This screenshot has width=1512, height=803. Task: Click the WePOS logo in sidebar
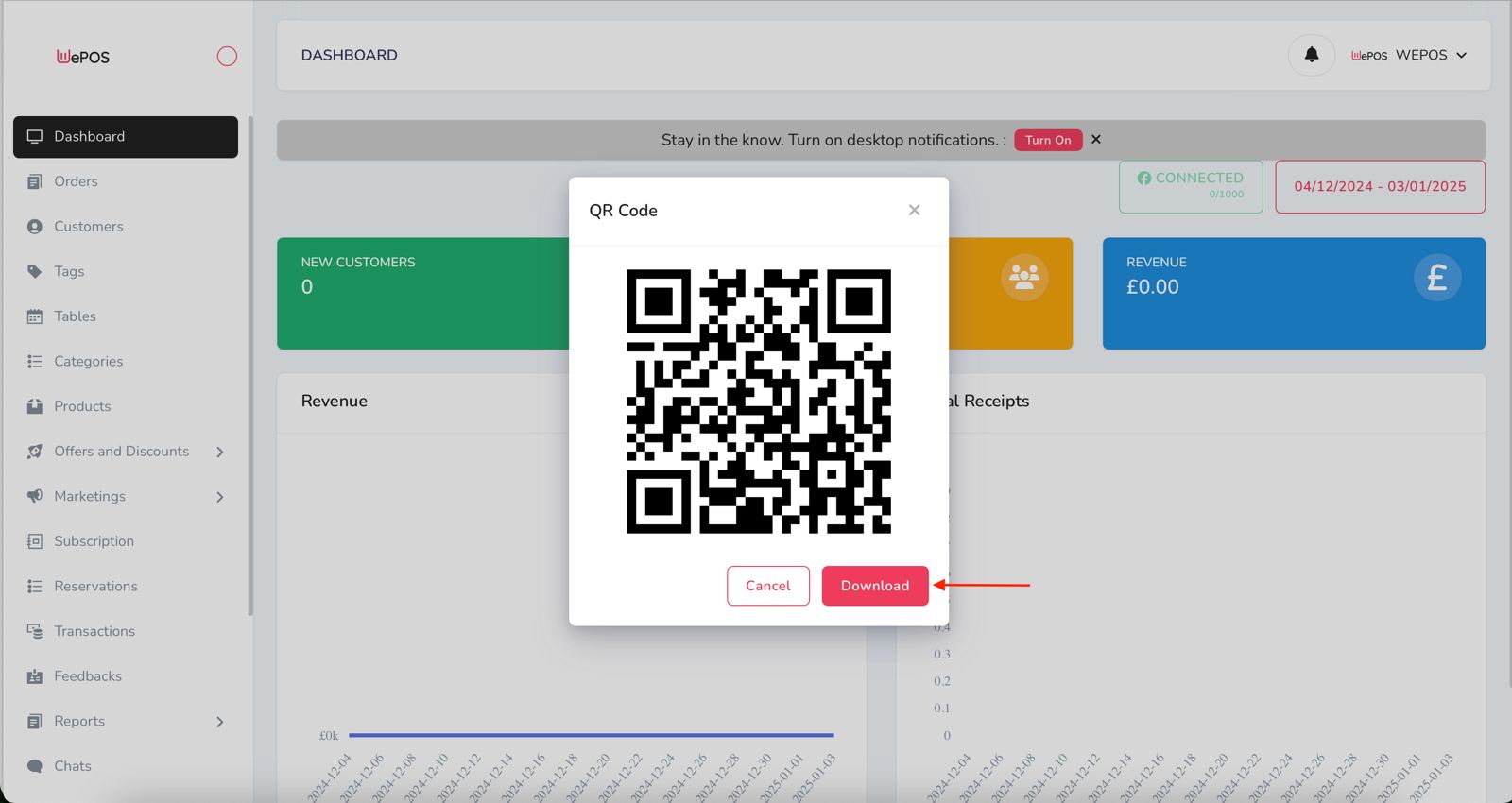83,57
